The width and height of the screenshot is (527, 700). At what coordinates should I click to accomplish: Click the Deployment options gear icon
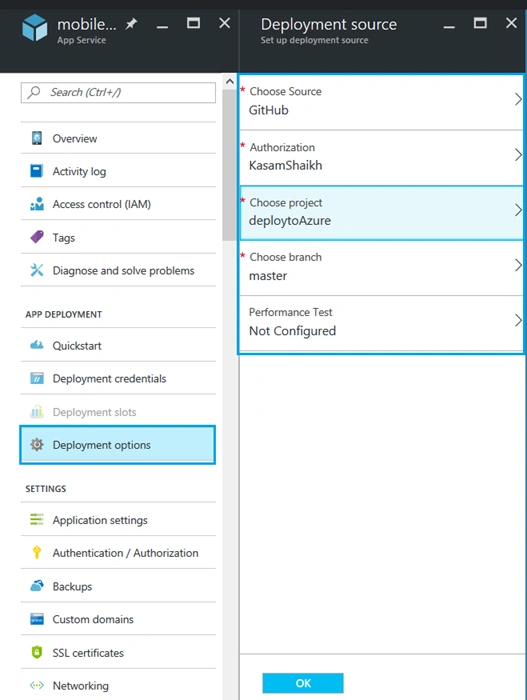37,445
